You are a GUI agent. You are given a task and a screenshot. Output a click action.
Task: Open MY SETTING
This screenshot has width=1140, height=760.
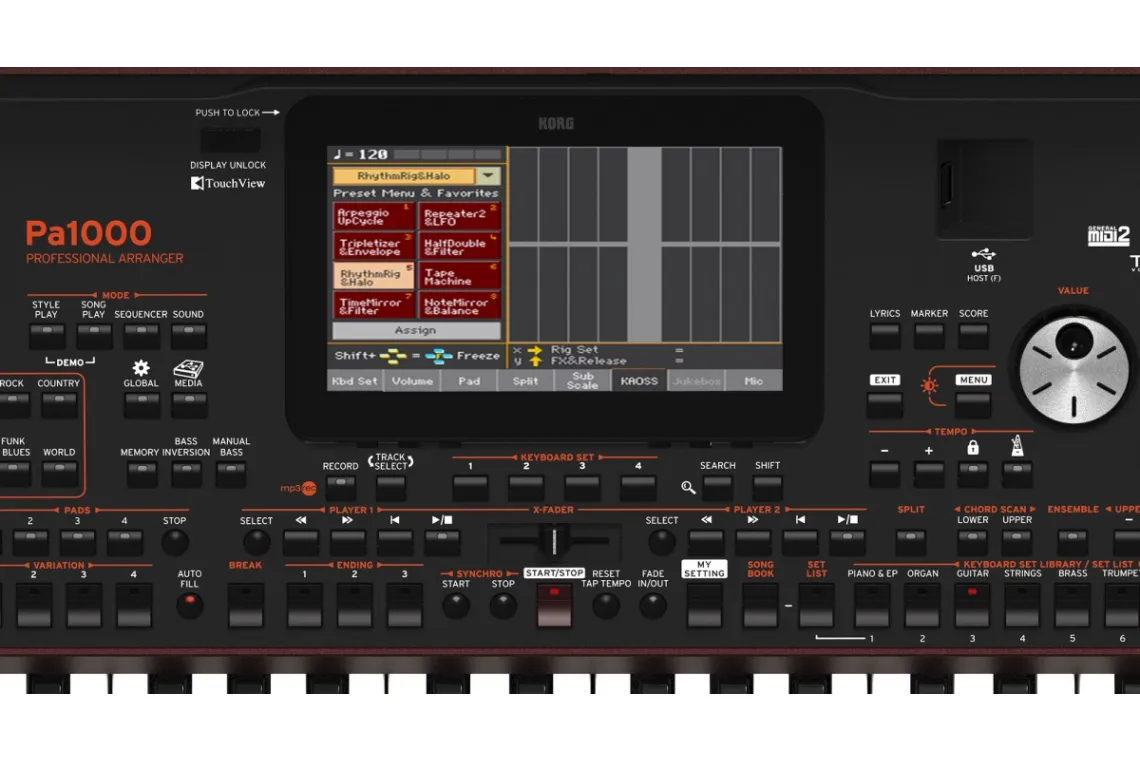pyautogui.click(x=705, y=605)
